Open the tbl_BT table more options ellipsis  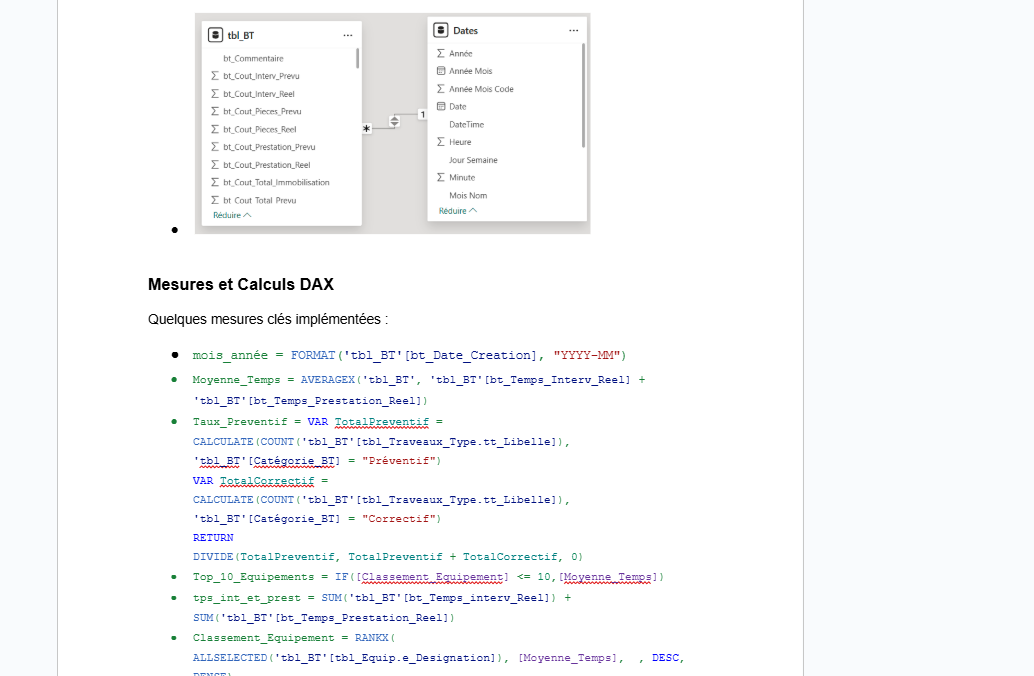(x=348, y=36)
